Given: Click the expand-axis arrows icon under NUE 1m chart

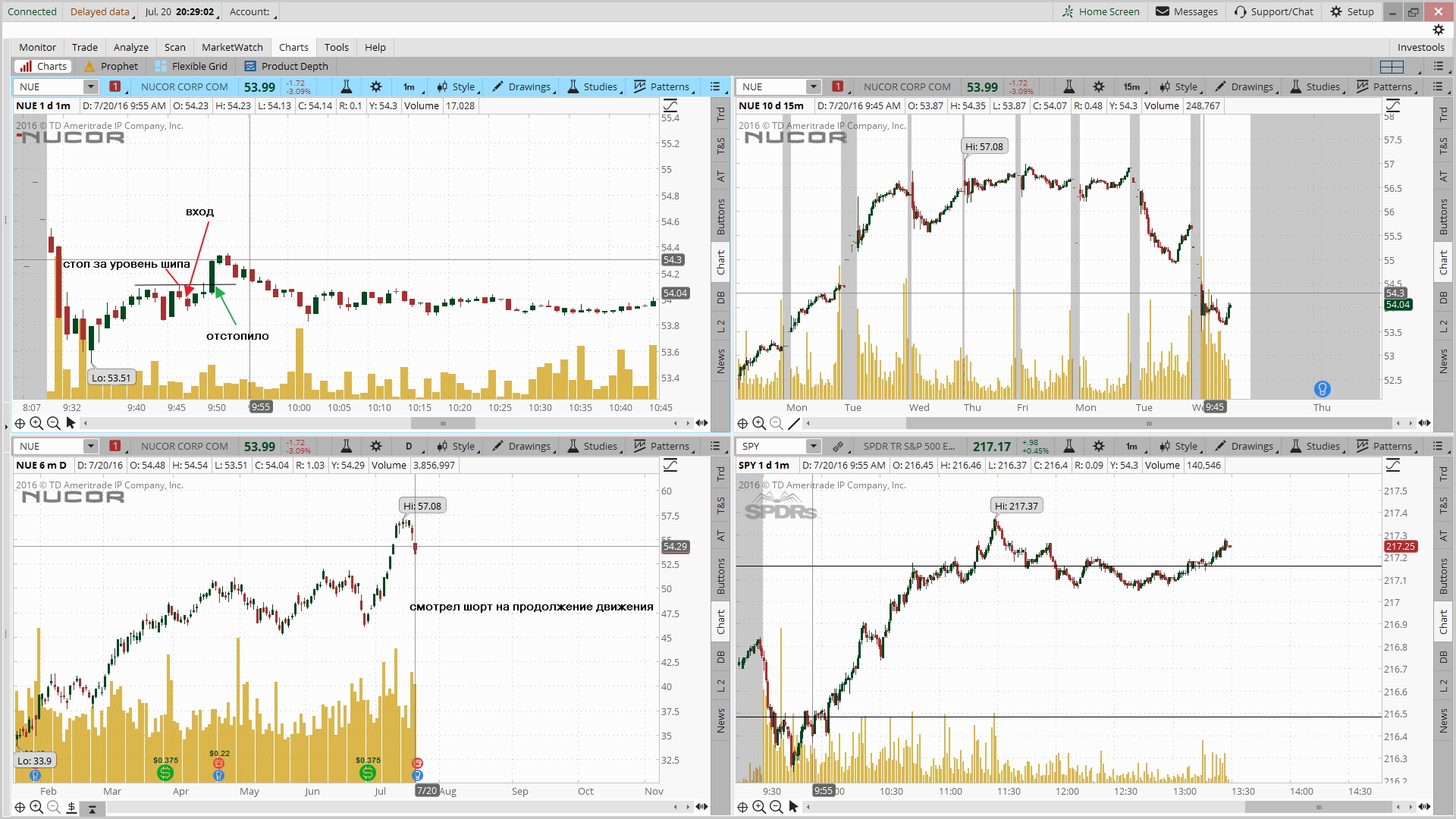Looking at the screenshot, I should pos(701,423).
